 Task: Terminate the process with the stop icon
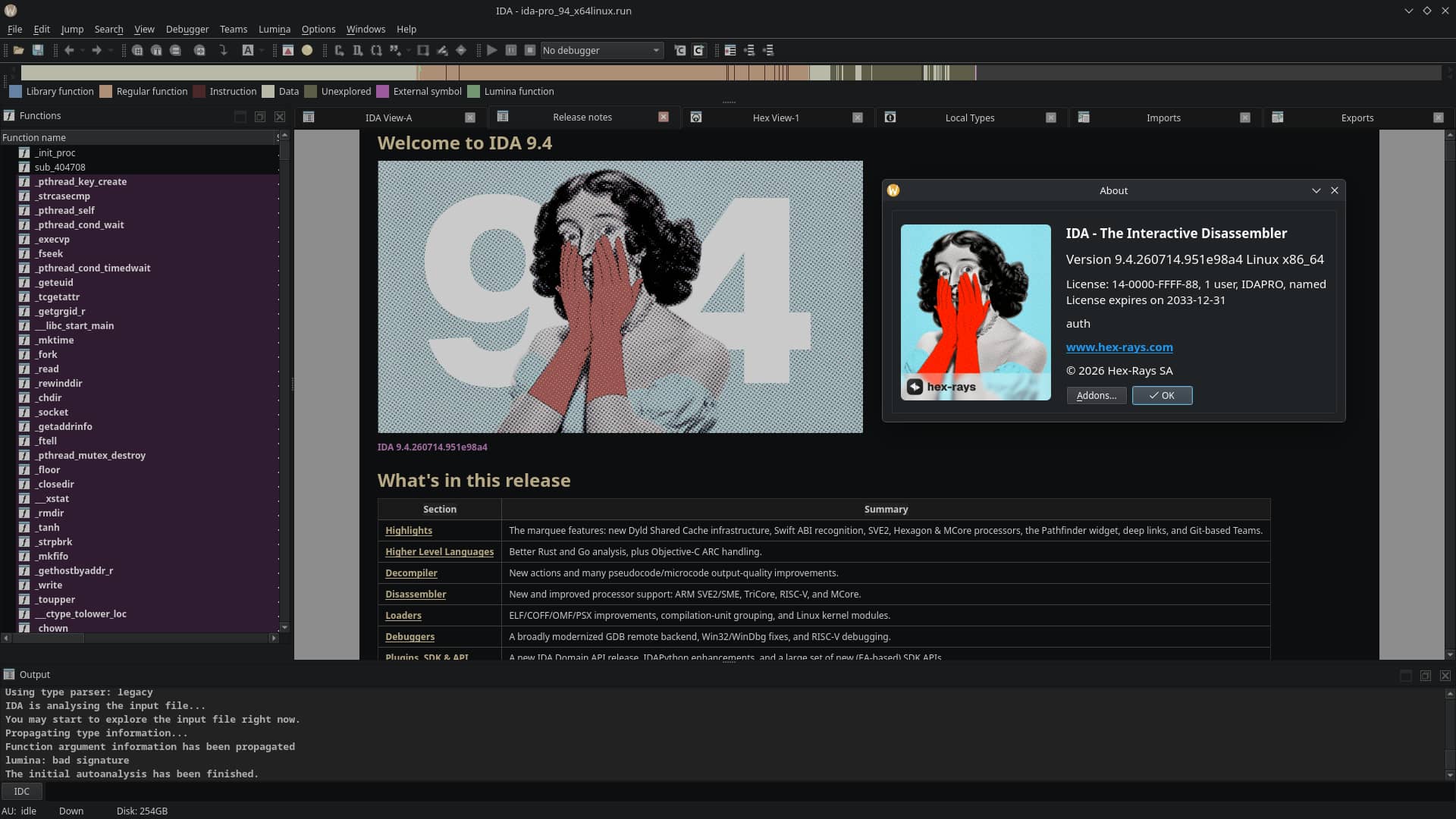pos(530,50)
